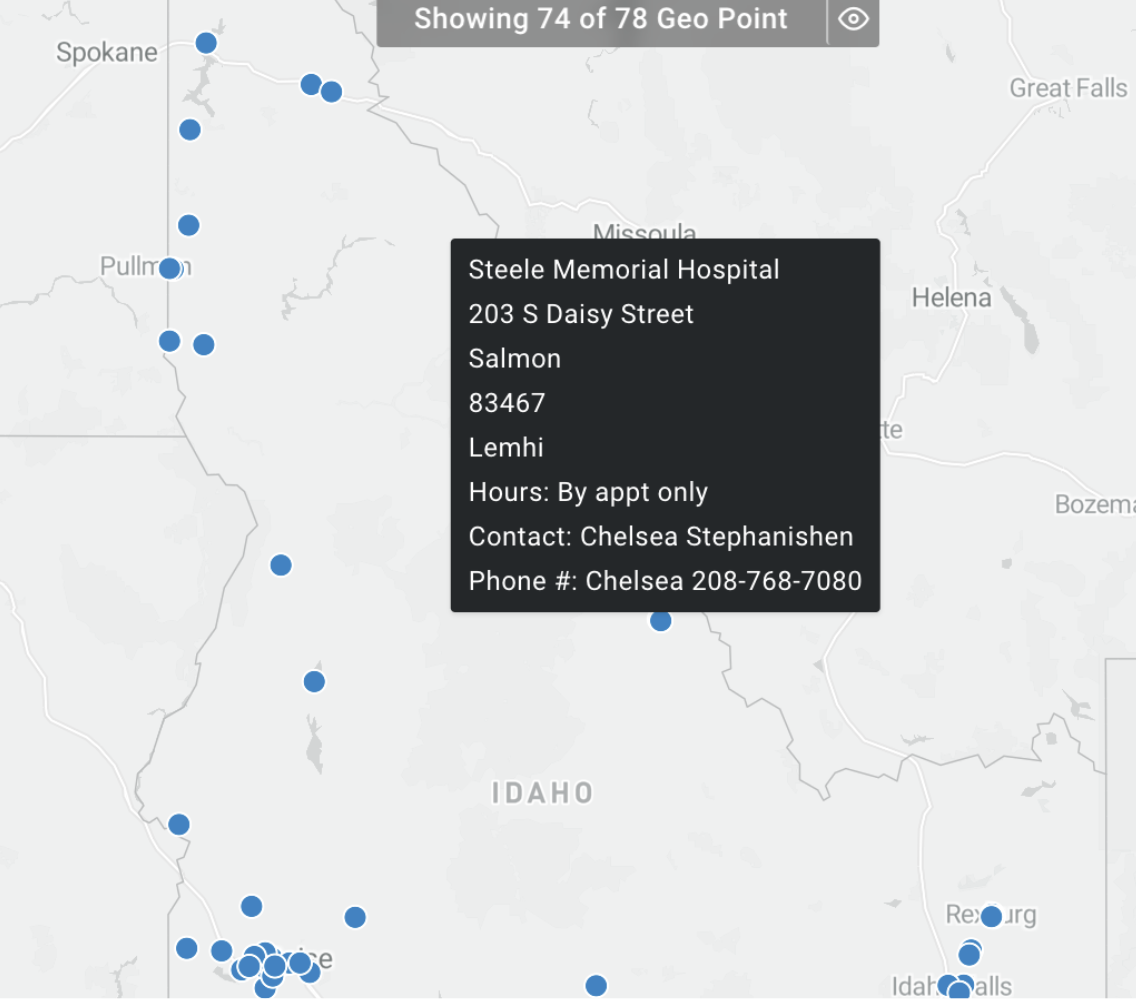Toggle the eye visibility icon in header
The image size is (1136, 1004).
(853, 20)
